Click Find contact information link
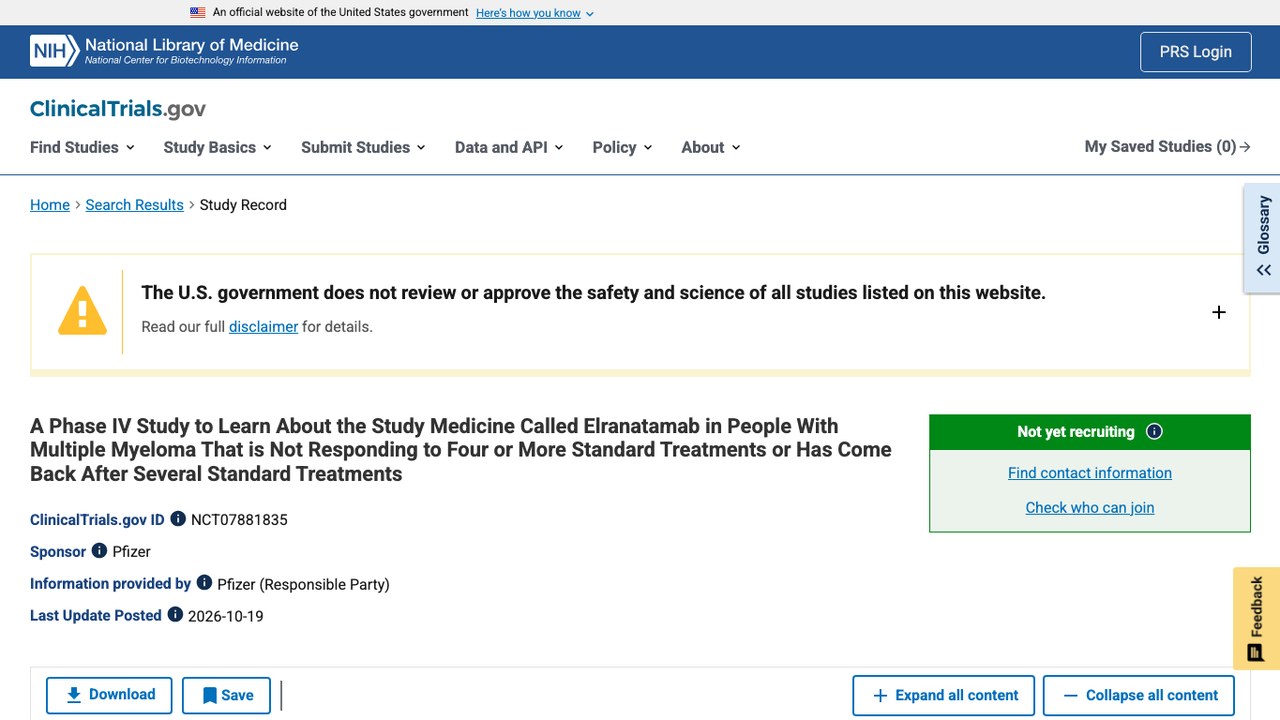 click(x=1090, y=473)
